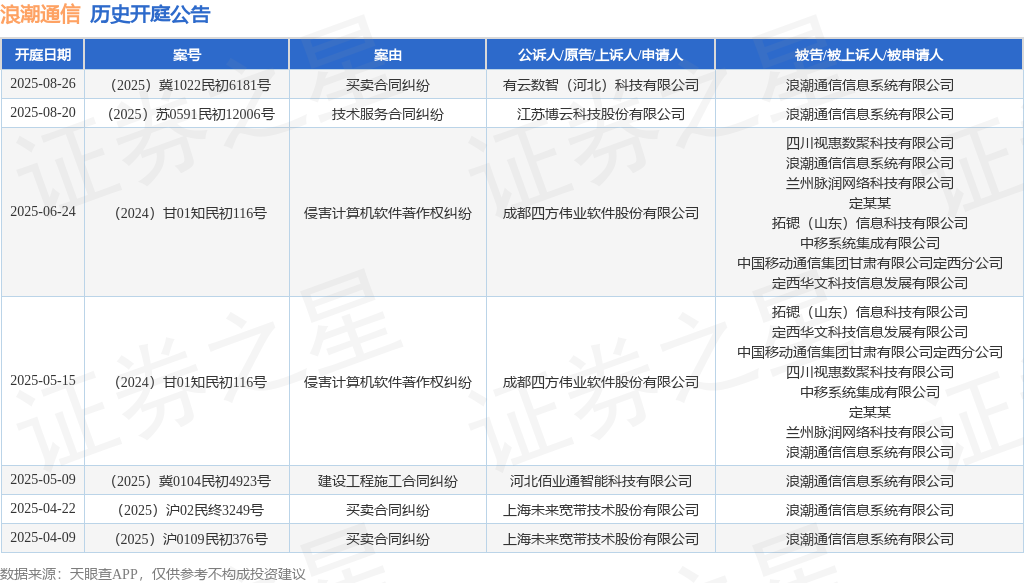Screen dimensions: 1024x583
Task: Select the 案号 column header
Action: 187,55
